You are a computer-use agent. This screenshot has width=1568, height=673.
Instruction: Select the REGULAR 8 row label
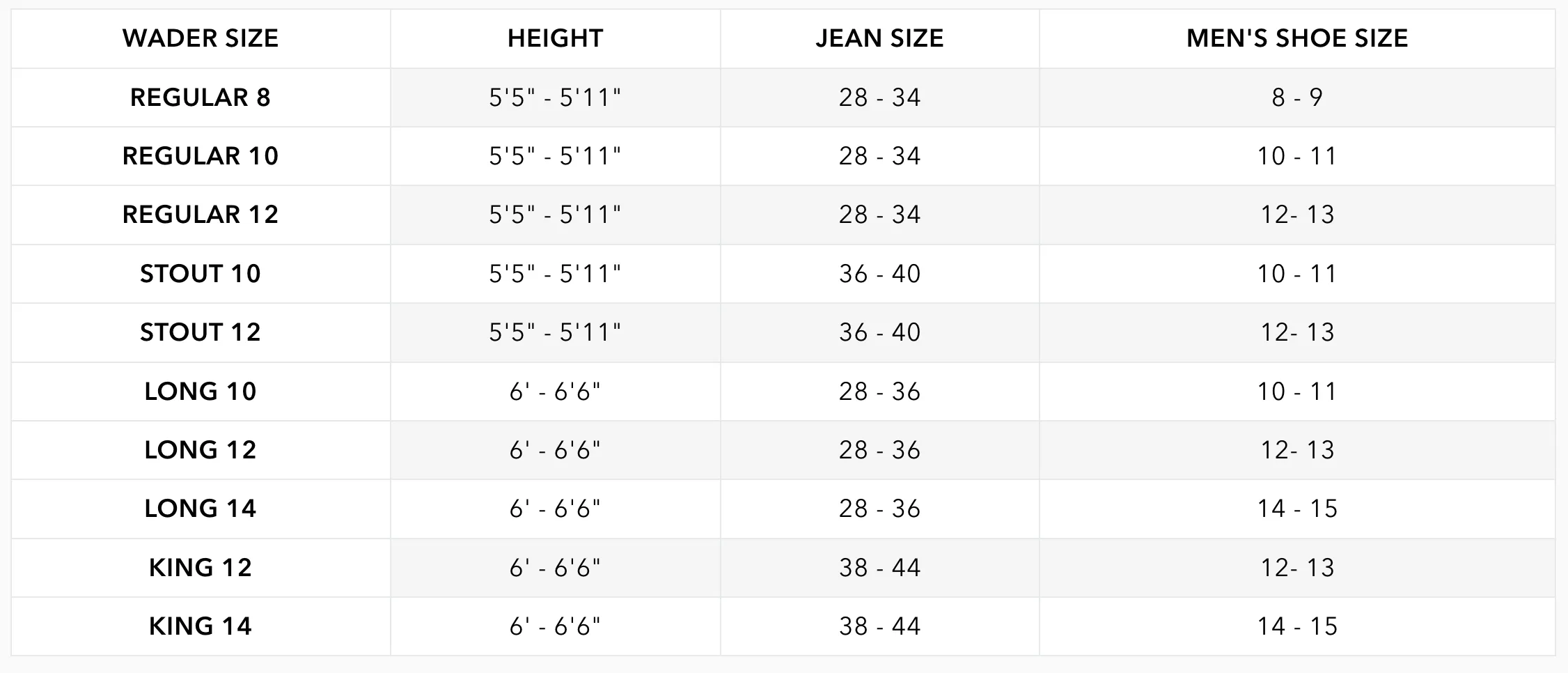coord(201,98)
